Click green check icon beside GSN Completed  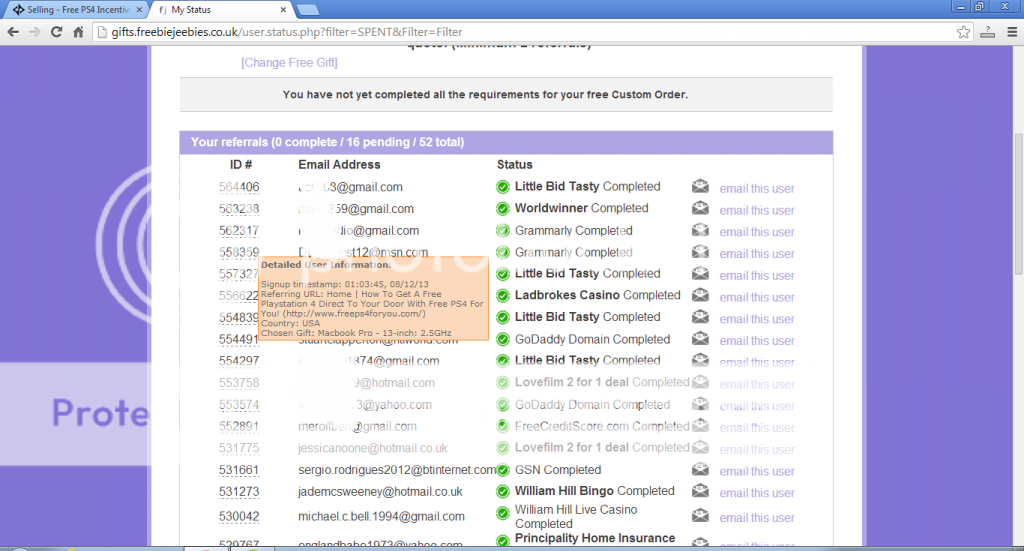503,470
